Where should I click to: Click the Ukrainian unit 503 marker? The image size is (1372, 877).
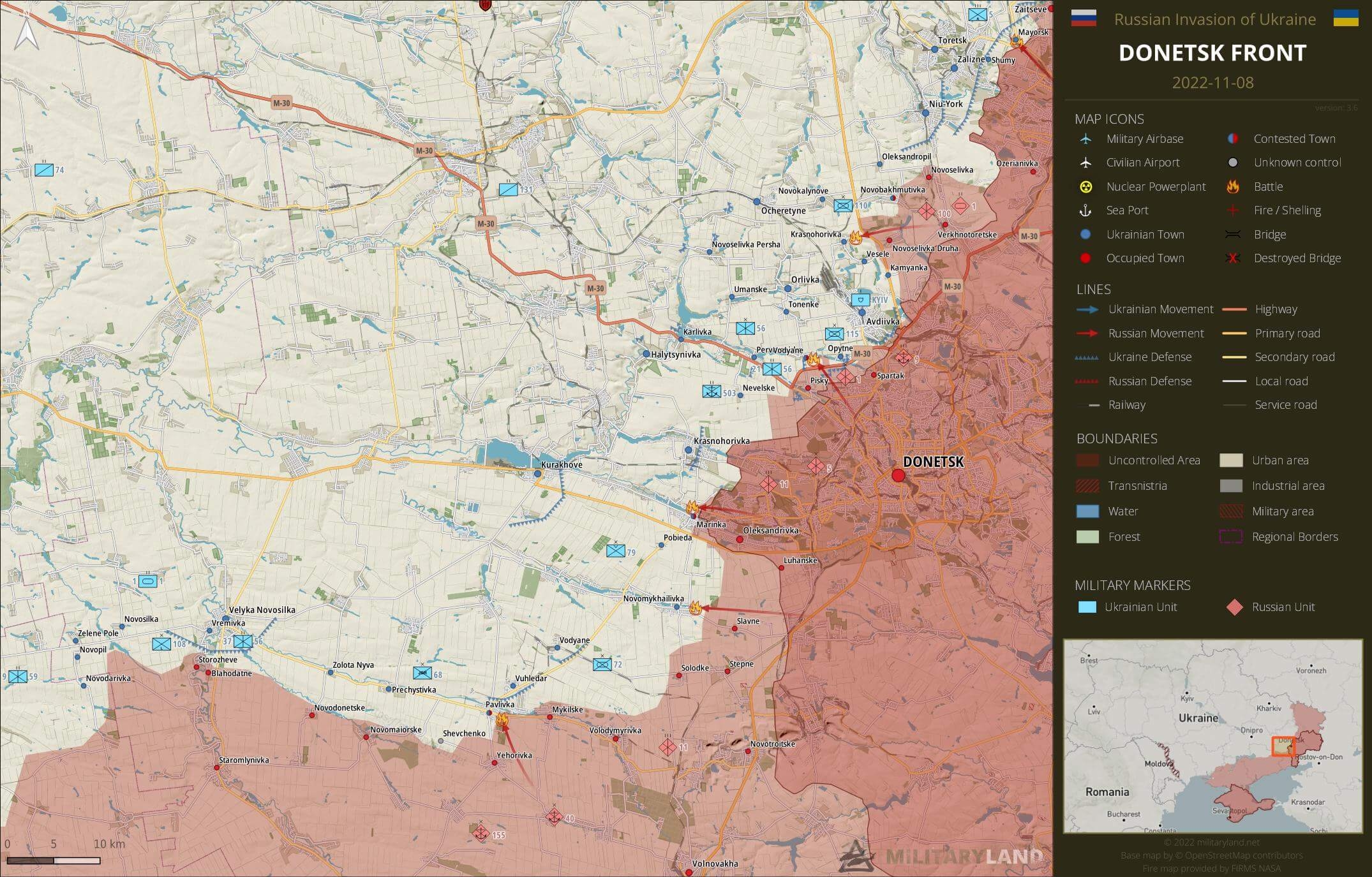click(712, 392)
